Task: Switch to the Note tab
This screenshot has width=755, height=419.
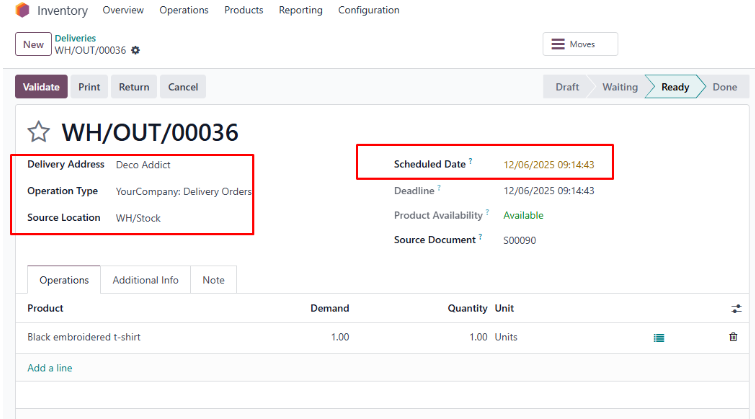Action: point(213,280)
